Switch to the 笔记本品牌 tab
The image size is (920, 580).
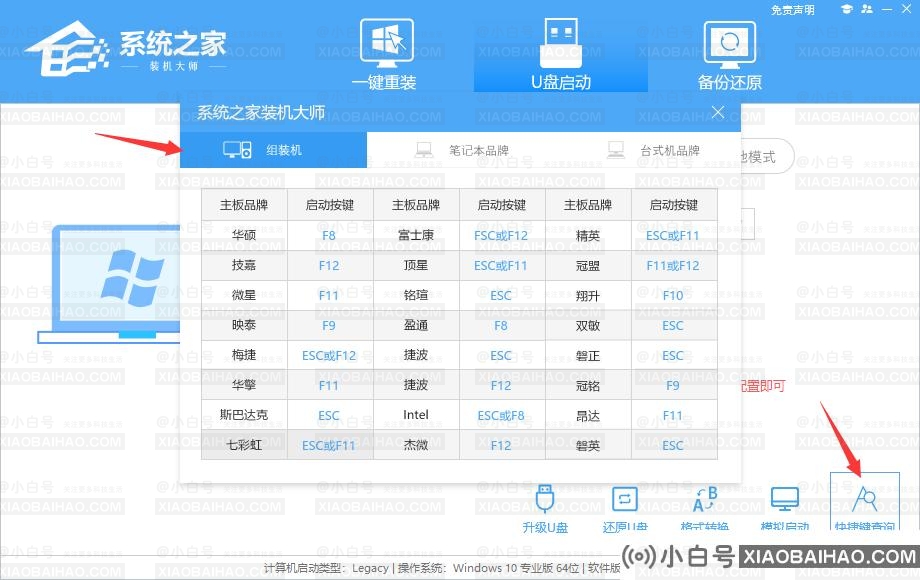tap(462, 150)
